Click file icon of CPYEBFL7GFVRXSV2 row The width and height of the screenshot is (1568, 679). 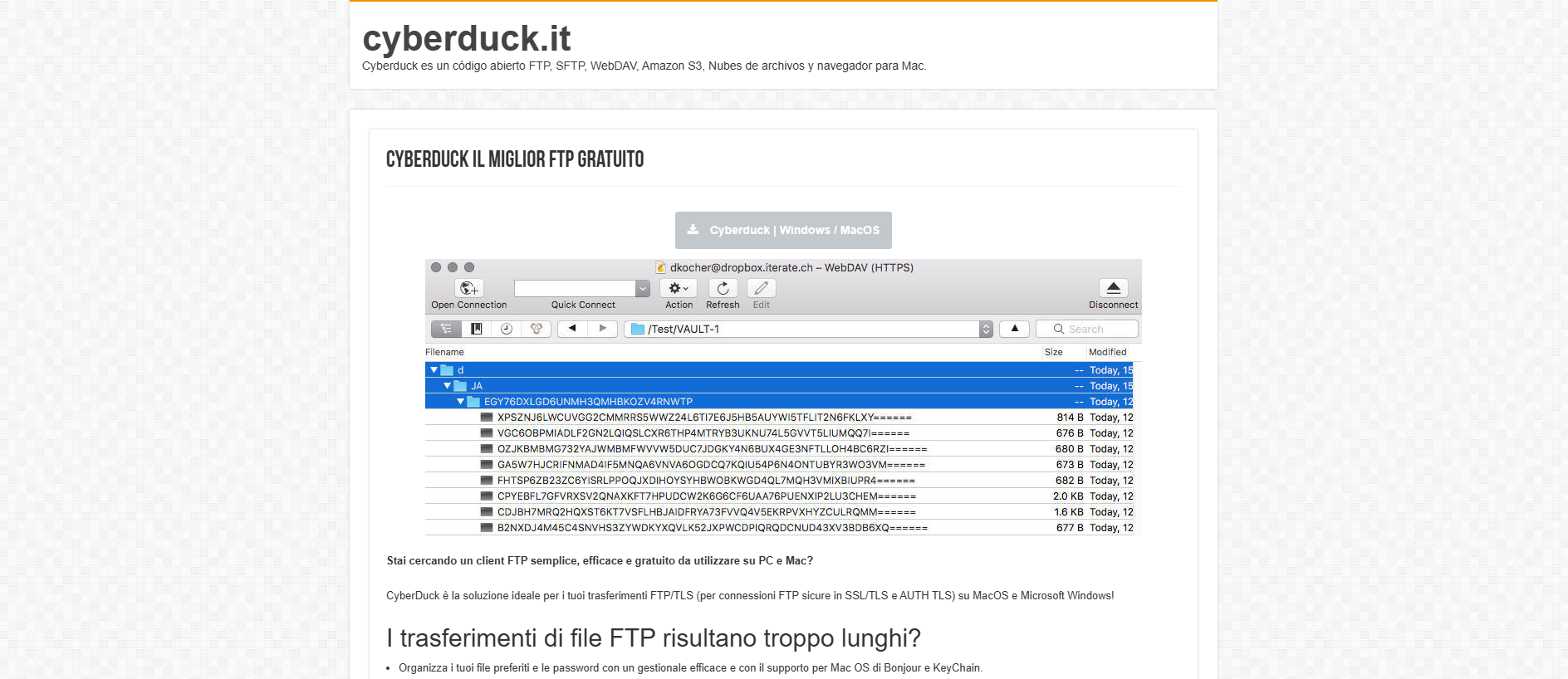(487, 496)
